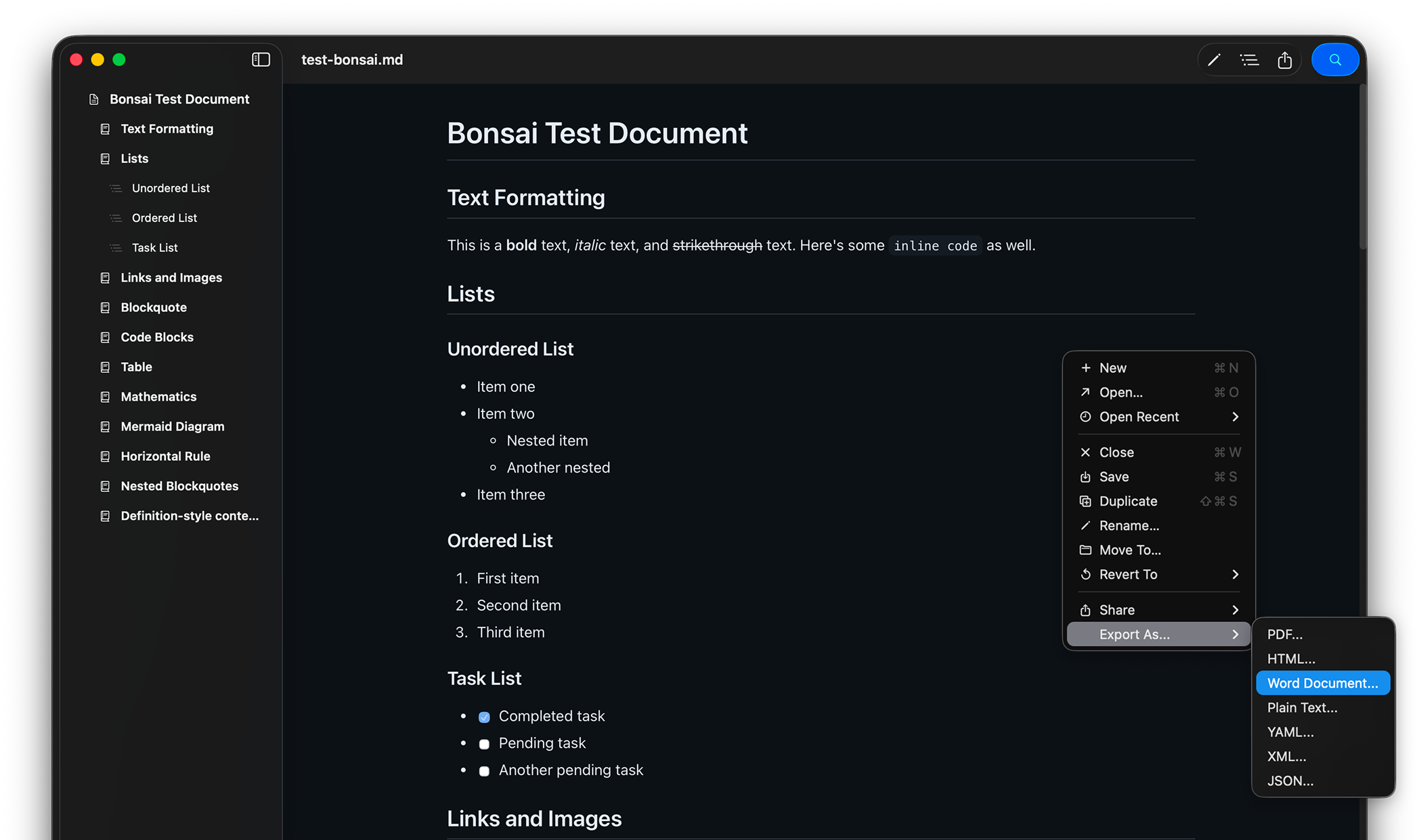
Task: Toggle the sidebar panel icon
Action: click(261, 60)
